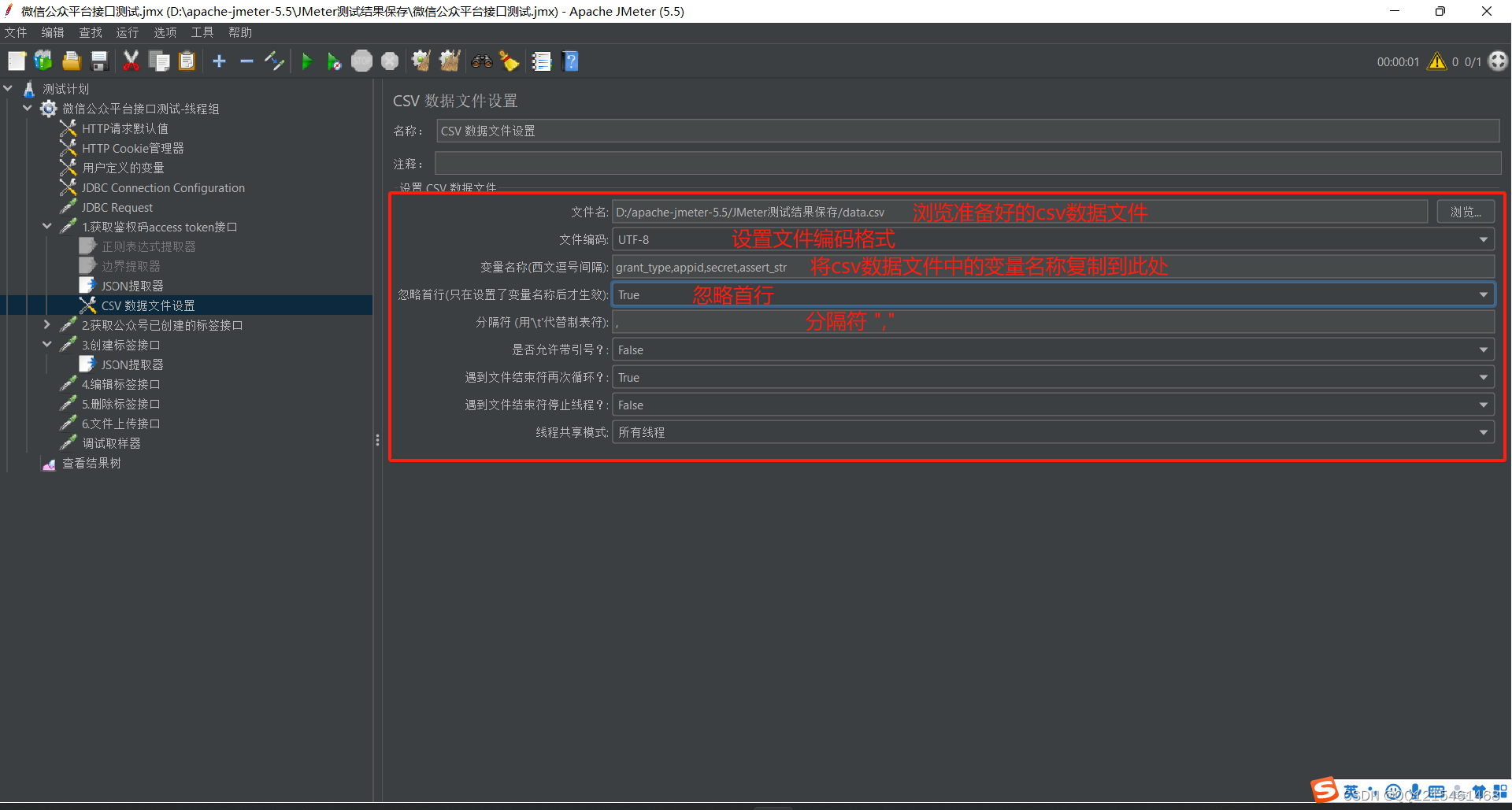Expand 2.获取公众号已创建的标签接口 node
Image resolution: width=1512 pixels, height=810 pixels.
click(47, 325)
